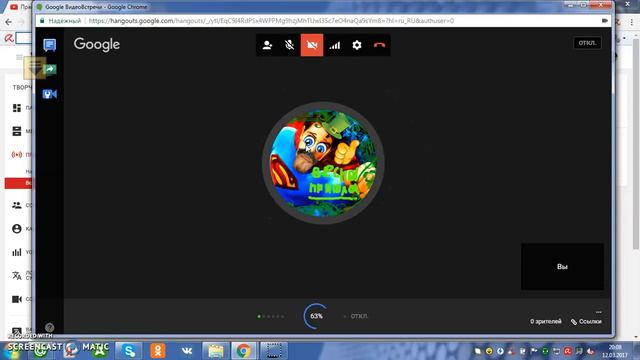Open Video Manager icon in YouTube sidebar

pos(17,131)
